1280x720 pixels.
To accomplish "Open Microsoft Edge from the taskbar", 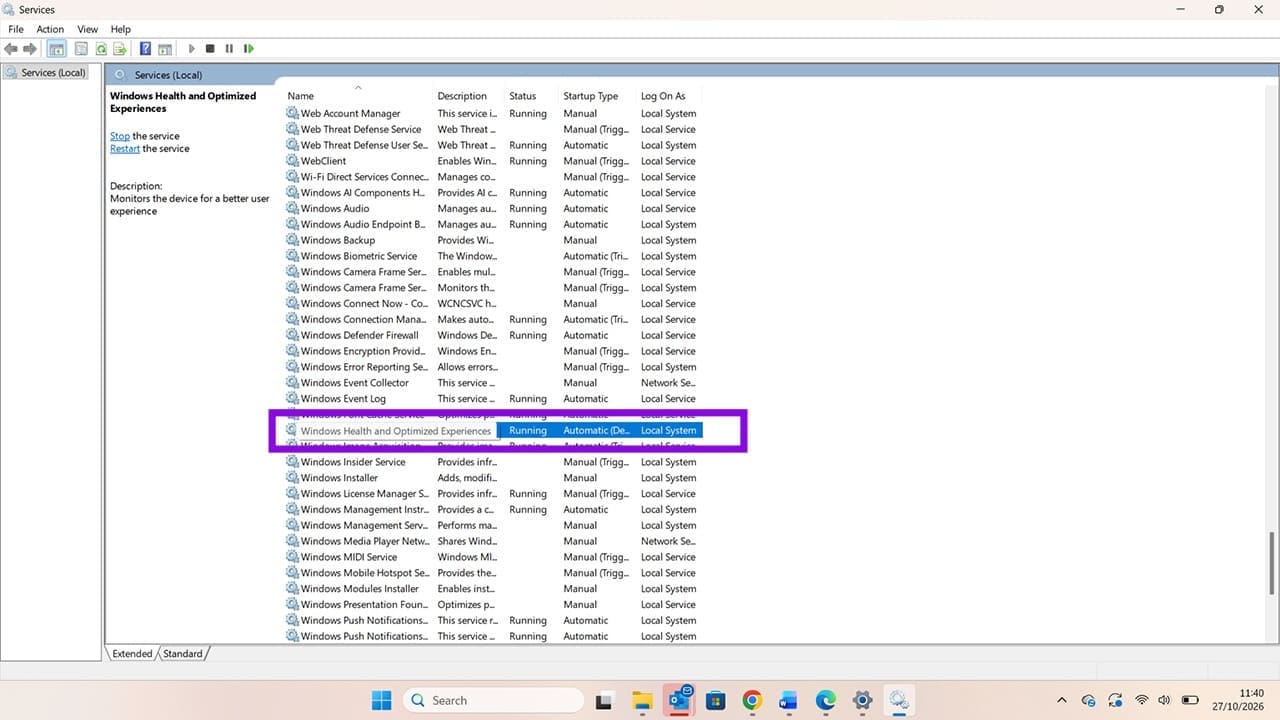I will [x=826, y=700].
